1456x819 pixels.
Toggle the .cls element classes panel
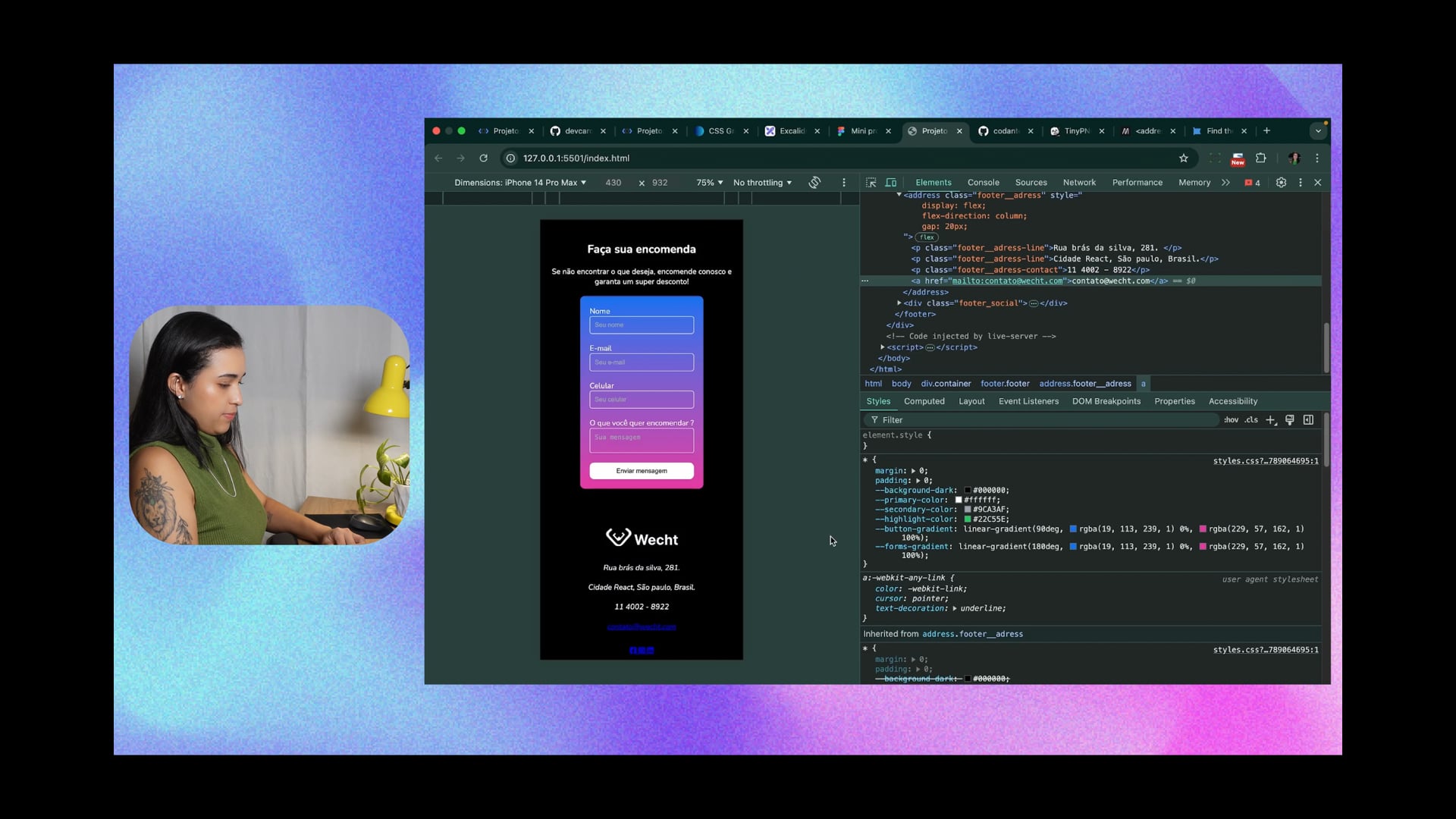coord(1251,420)
